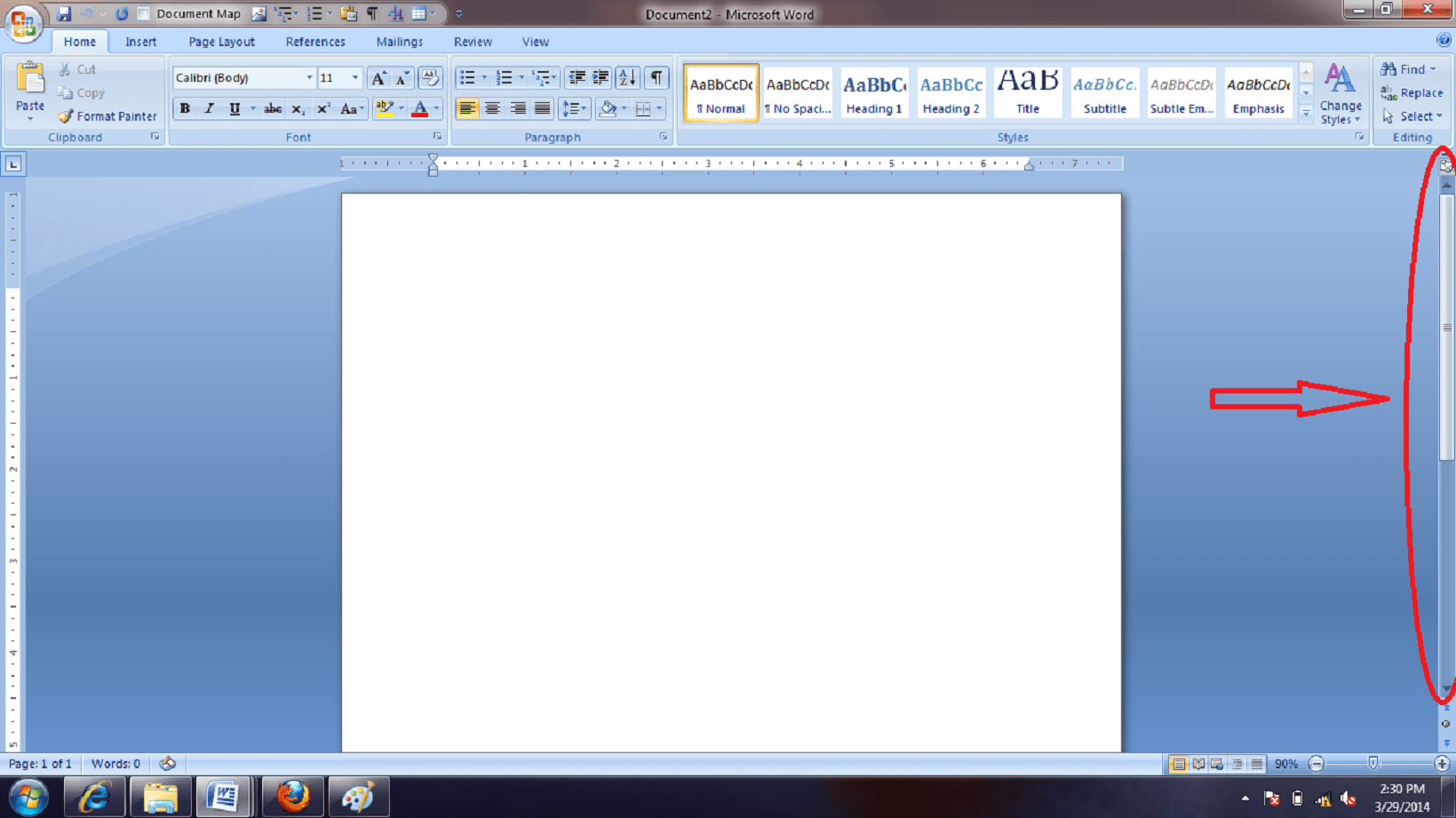Screen dimensions: 1456x818
Task: Click the Redo icon in Quick Access Toolbar
Action: pyautogui.click(x=122, y=13)
